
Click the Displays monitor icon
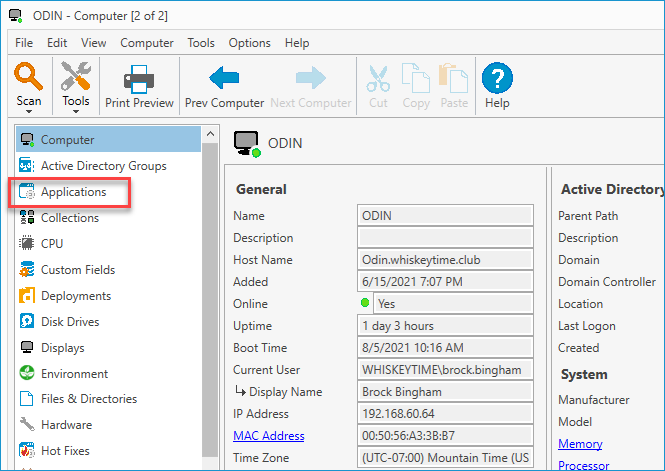click(x=27, y=347)
